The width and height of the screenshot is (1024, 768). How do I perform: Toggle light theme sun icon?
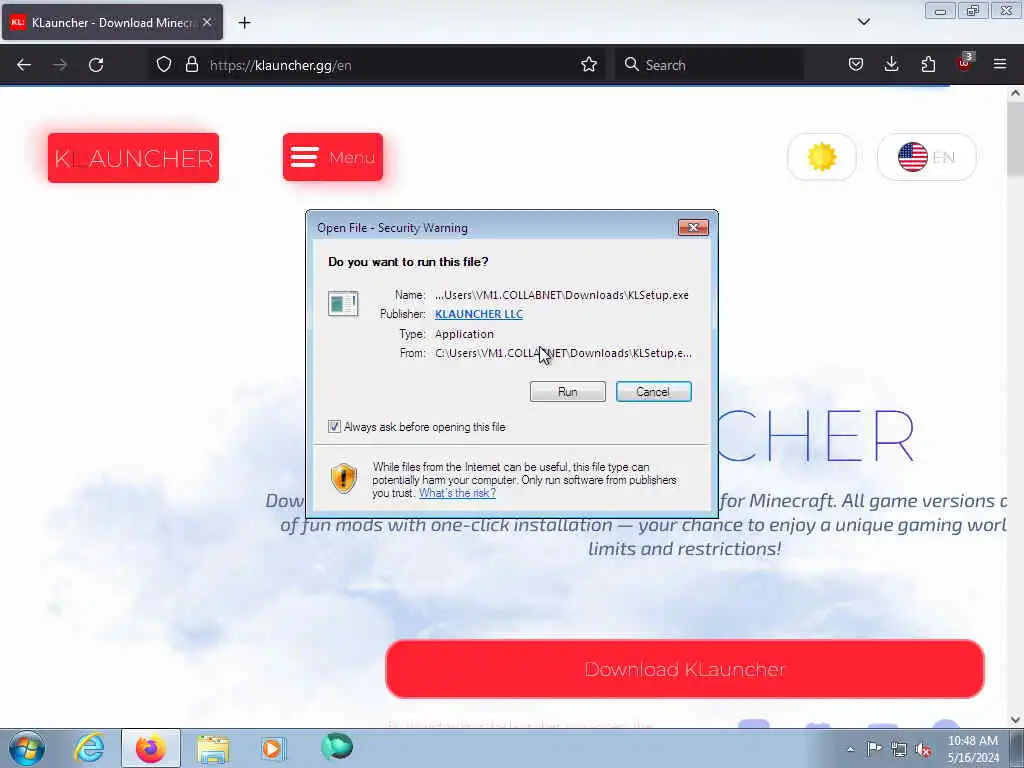coord(822,157)
